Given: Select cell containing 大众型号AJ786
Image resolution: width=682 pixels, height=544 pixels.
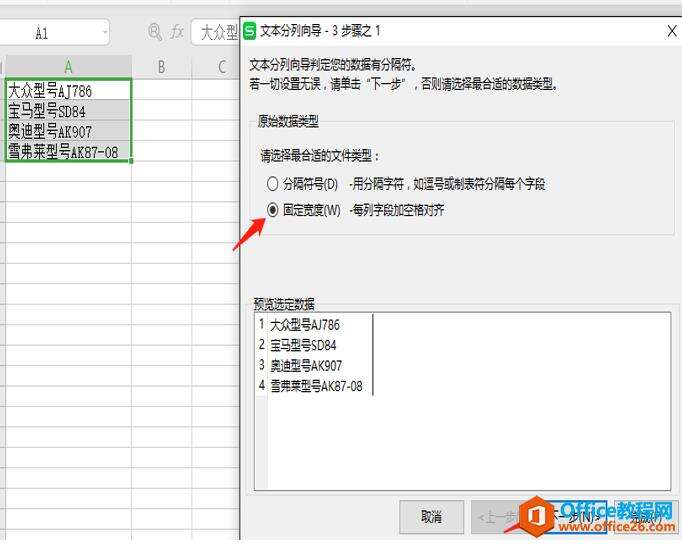Looking at the screenshot, I should (x=68, y=90).
